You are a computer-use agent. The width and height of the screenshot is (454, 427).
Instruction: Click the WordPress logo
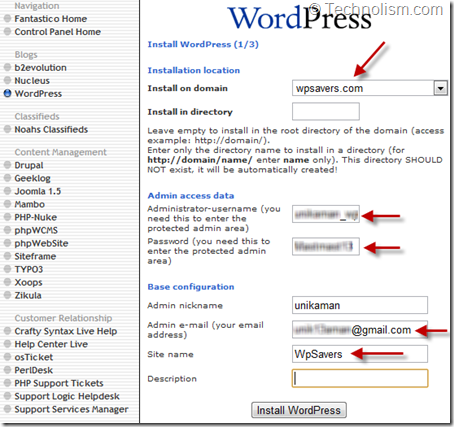point(299,18)
